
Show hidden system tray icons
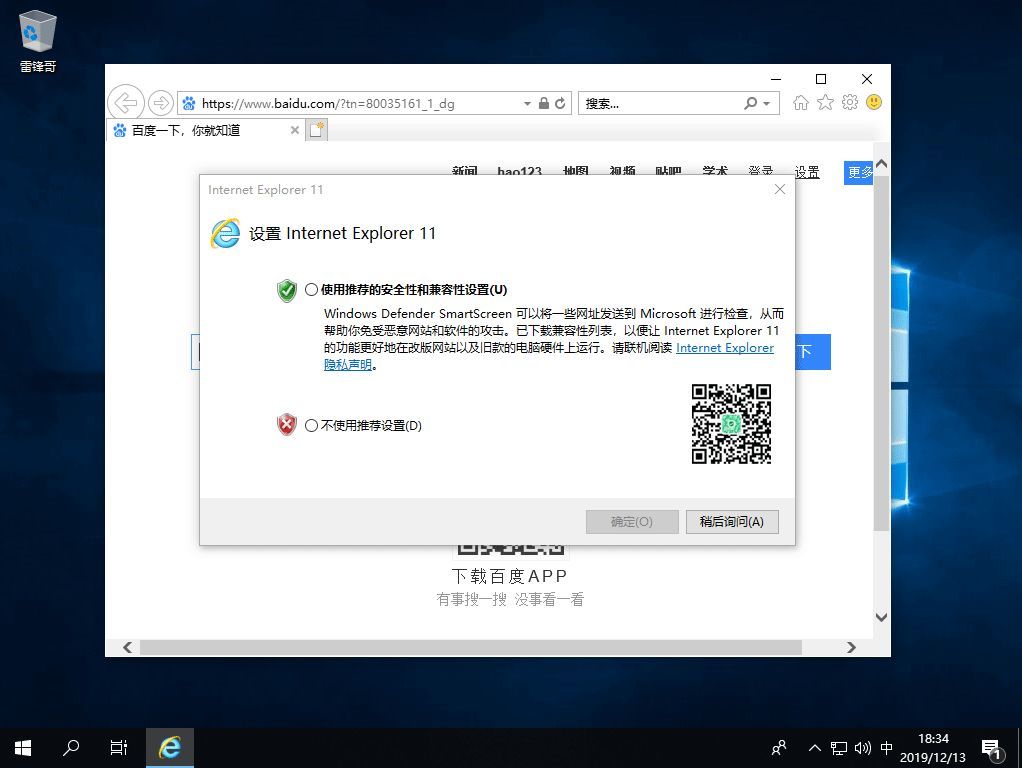coord(814,748)
